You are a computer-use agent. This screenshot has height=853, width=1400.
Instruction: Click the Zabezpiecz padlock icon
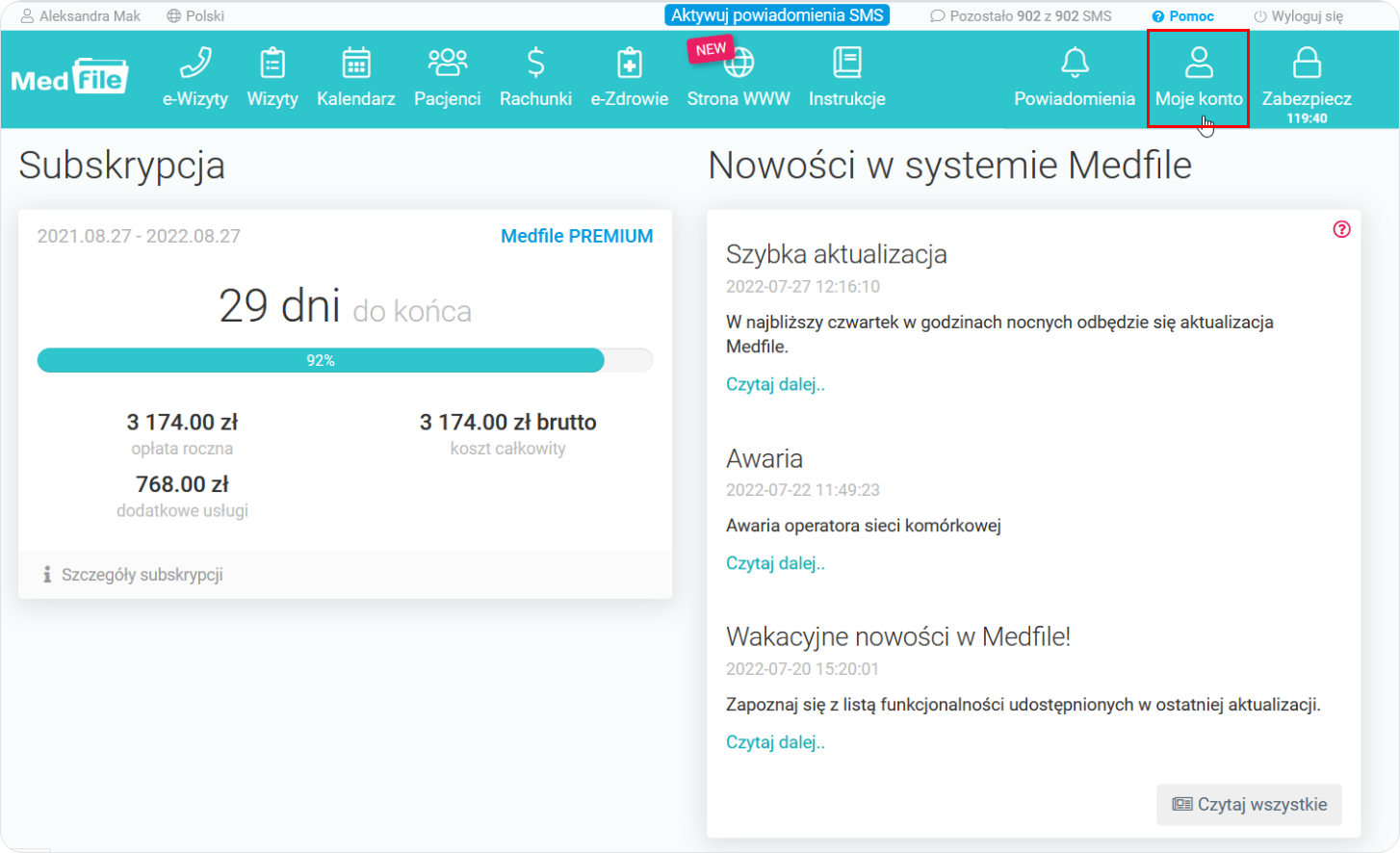coord(1307,63)
